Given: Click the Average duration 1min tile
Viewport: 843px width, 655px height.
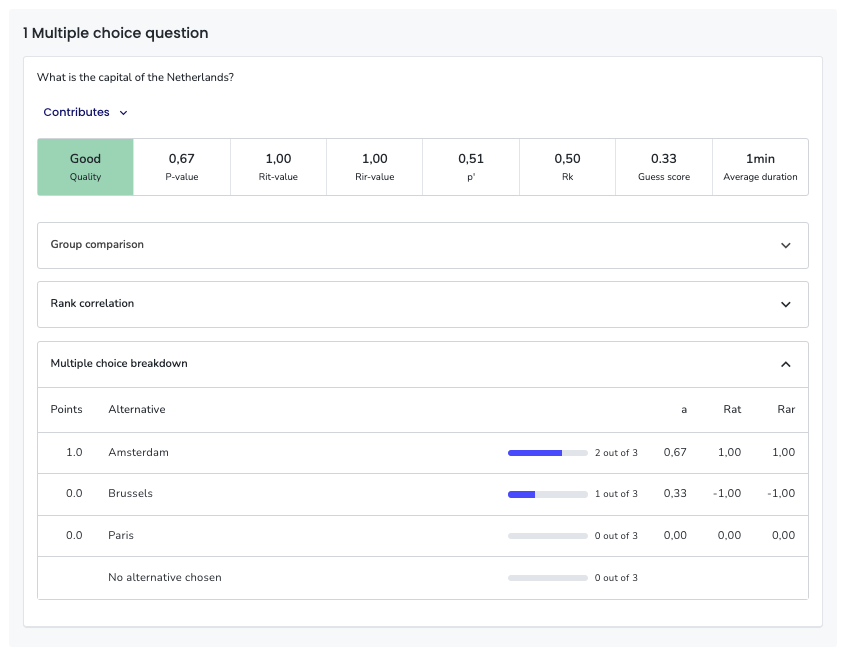Looking at the screenshot, I should (760, 167).
